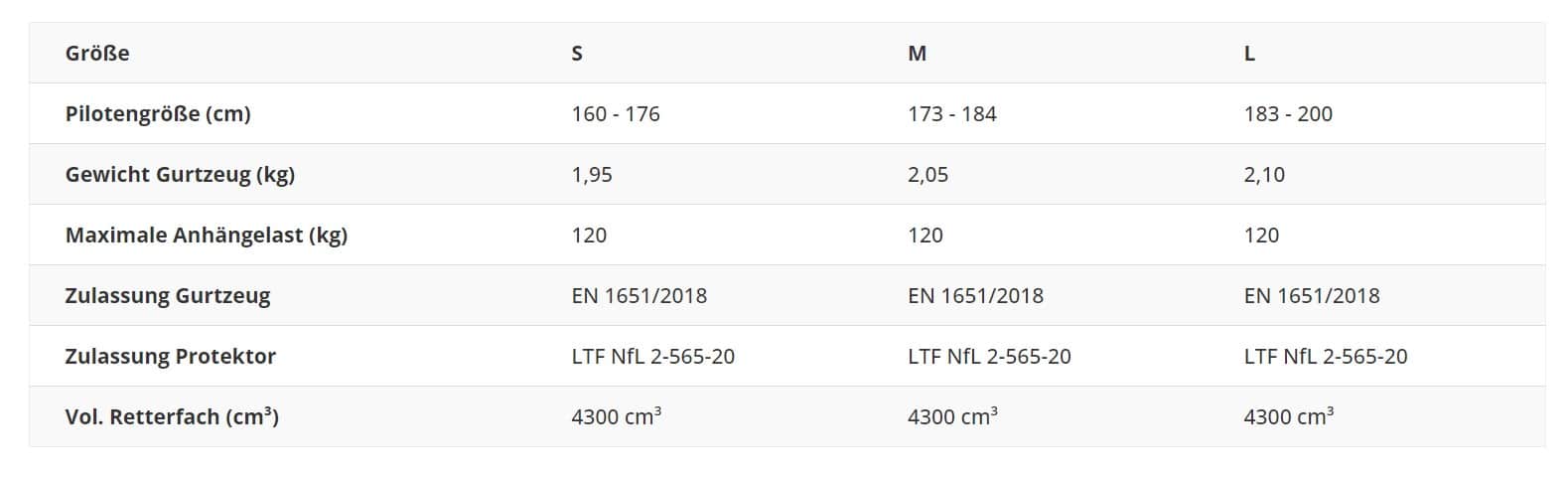Screen dimensions: 1568x477
Task: Click the Gewicht Gurtzeug (kg) label
Action: [x=180, y=175]
